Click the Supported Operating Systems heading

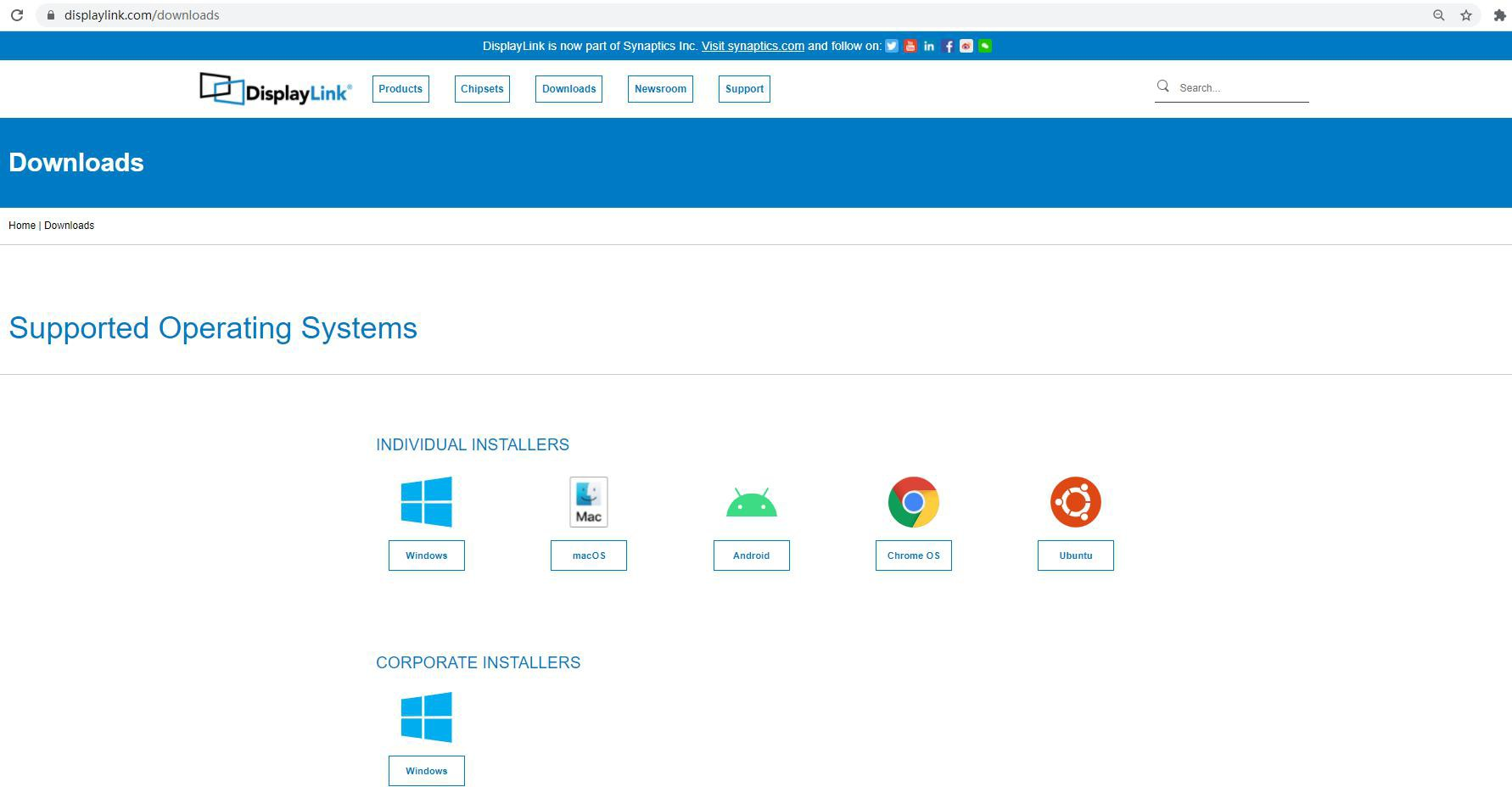pos(213,328)
